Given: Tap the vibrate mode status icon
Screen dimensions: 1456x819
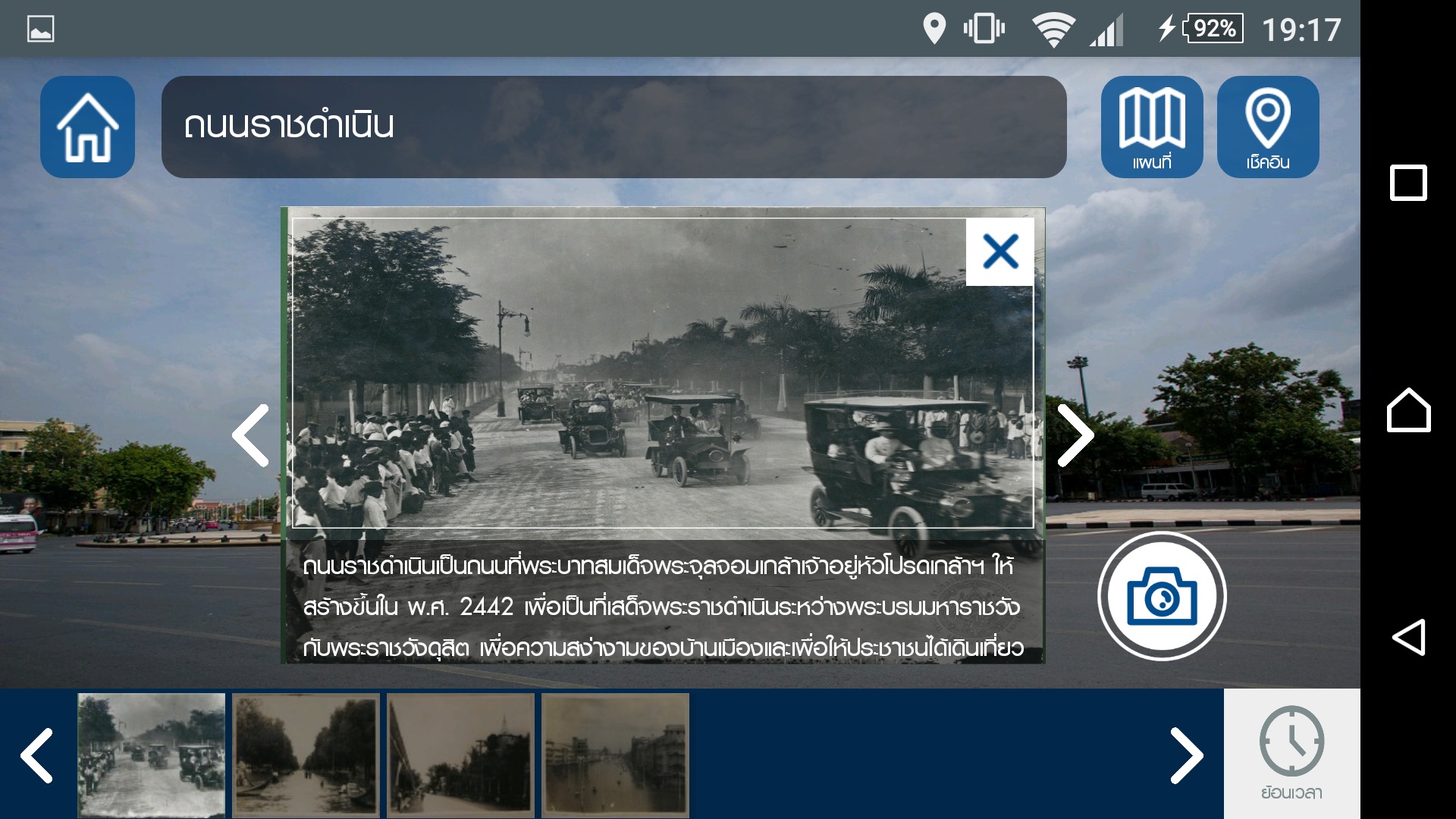Looking at the screenshot, I should [x=984, y=30].
